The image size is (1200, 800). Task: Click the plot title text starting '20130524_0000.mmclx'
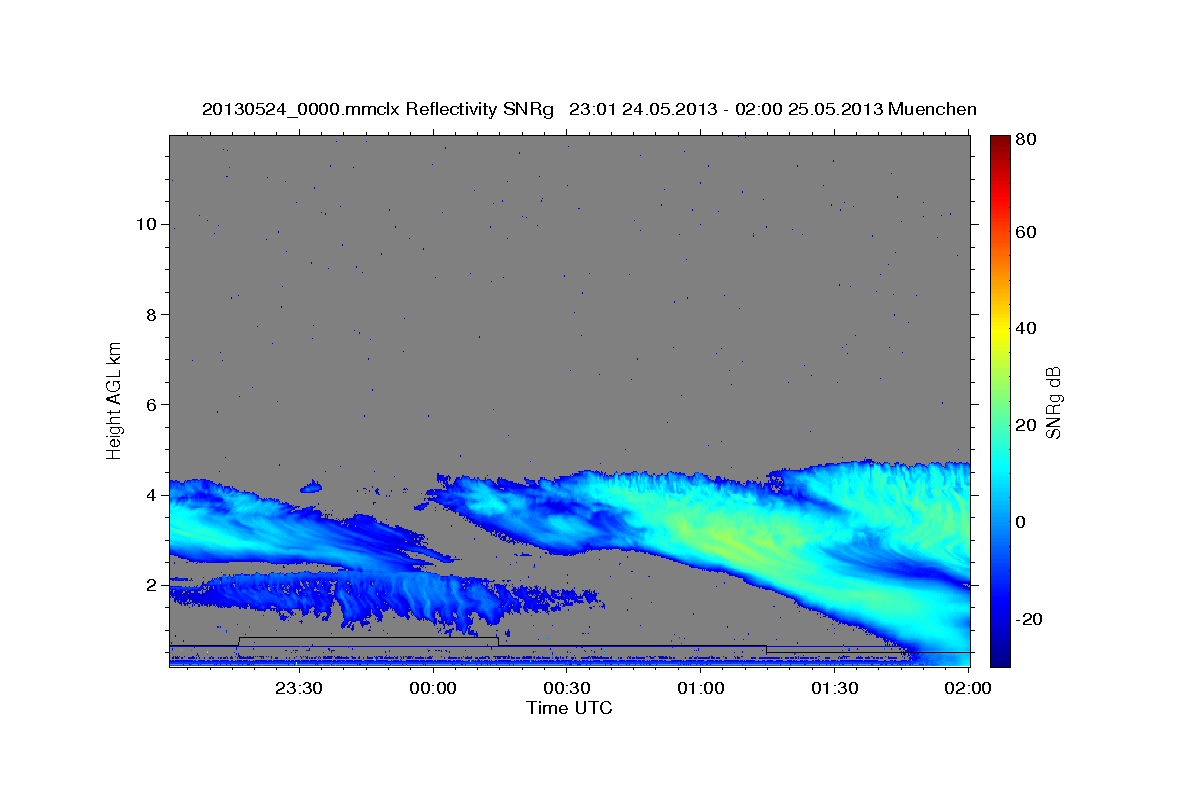click(x=589, y=109)
